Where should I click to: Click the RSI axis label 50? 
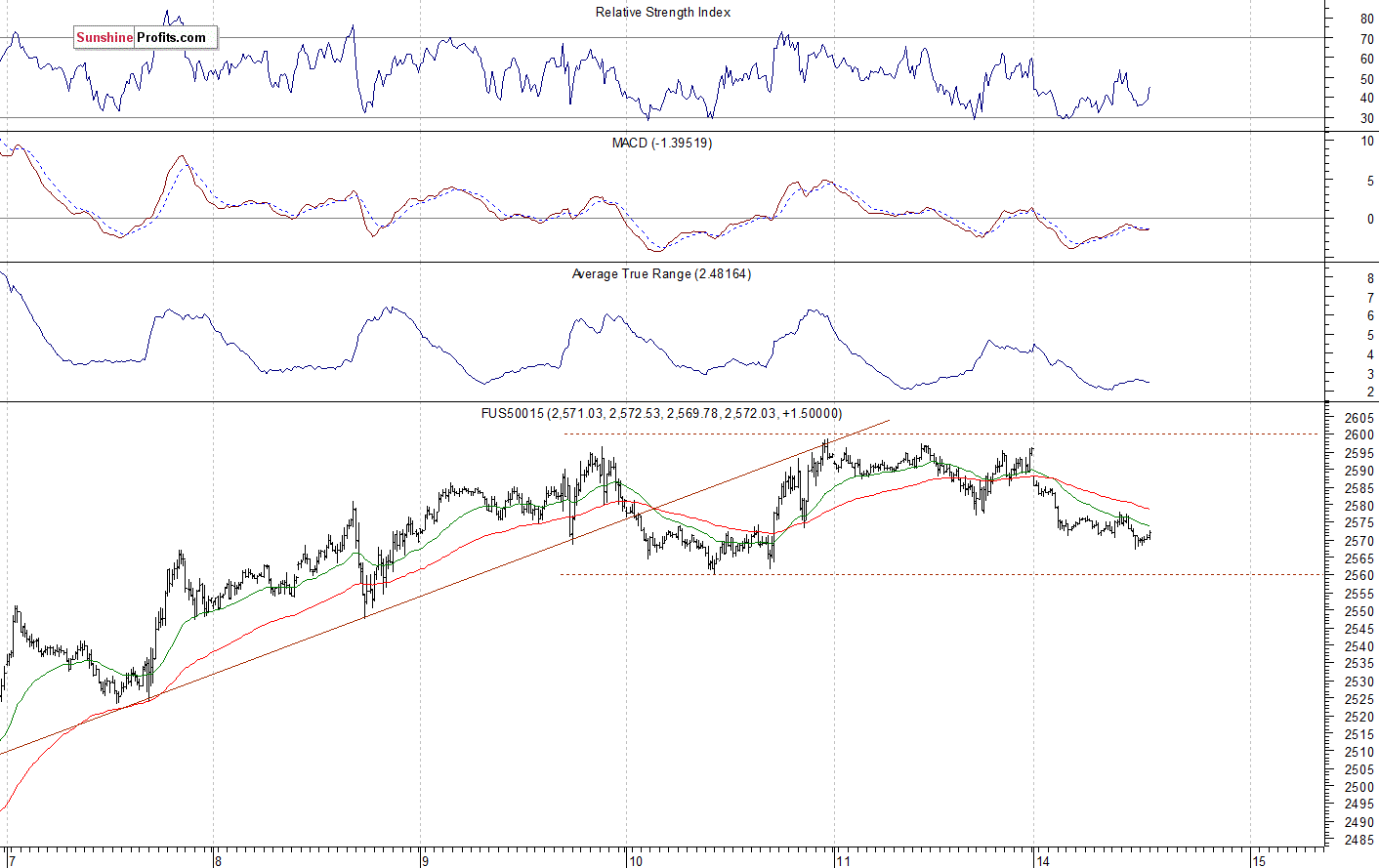point(1366,79)
